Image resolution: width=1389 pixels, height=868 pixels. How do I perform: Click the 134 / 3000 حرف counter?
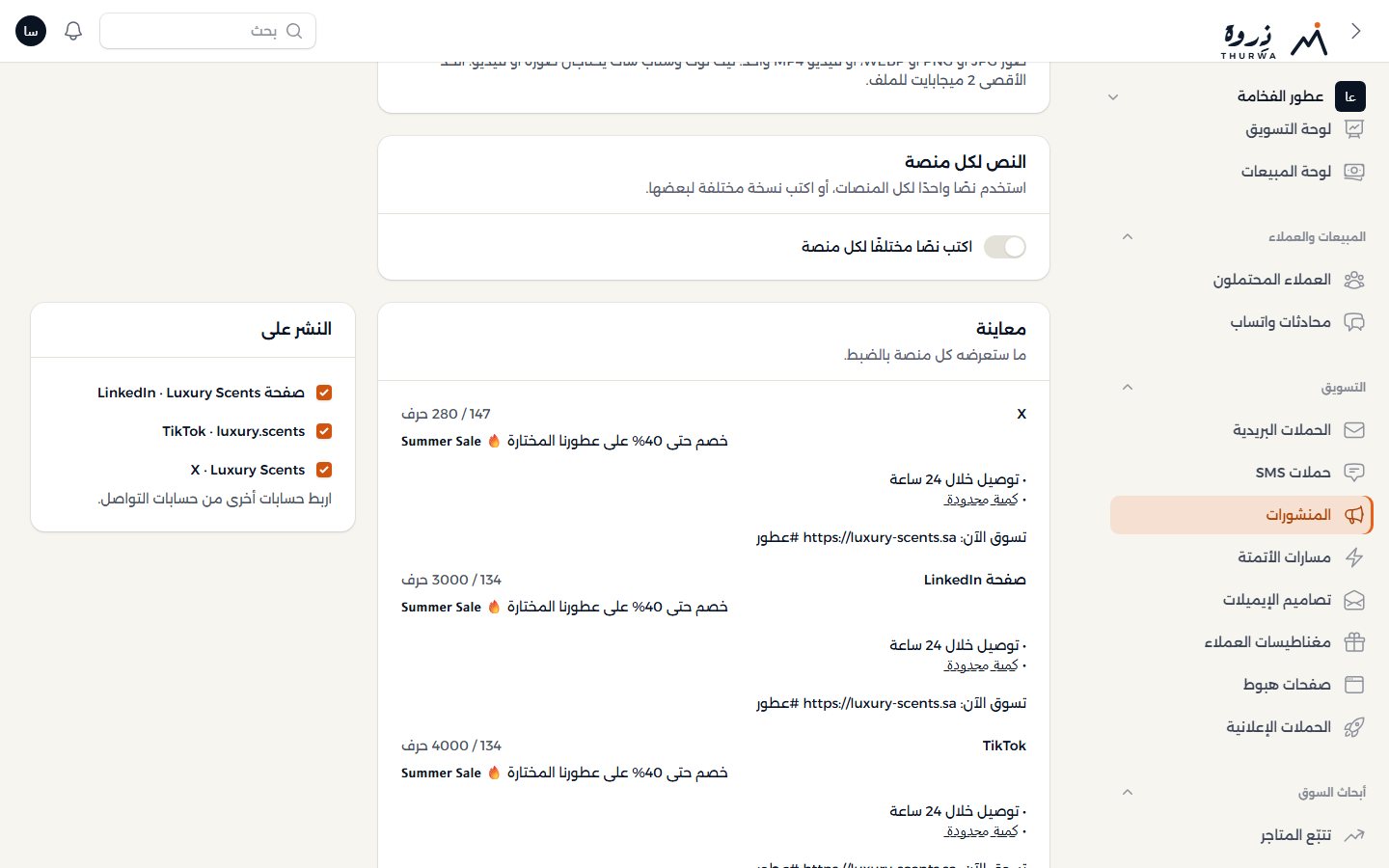451,580
